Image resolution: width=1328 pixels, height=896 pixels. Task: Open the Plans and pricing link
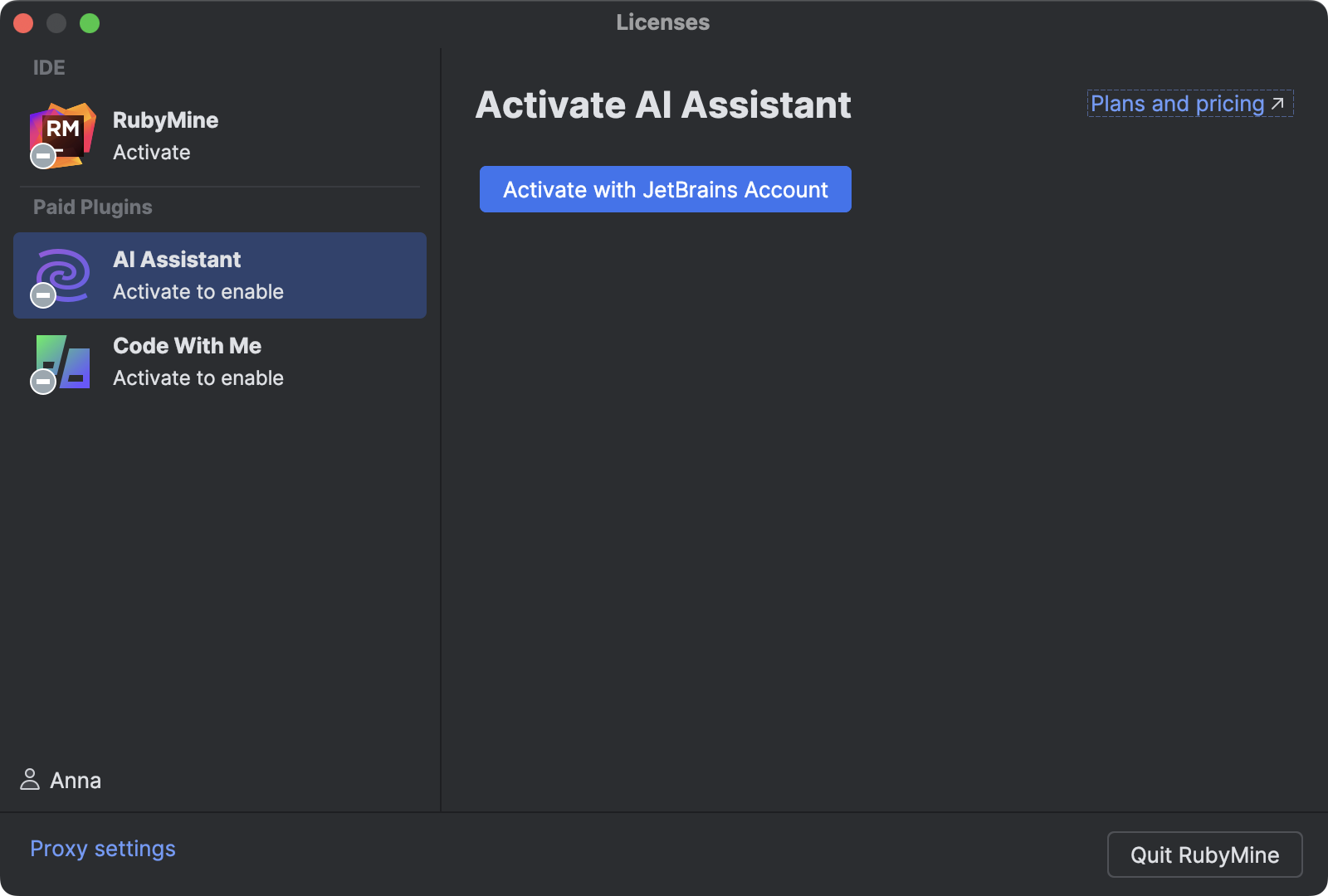click(1190, 104)
